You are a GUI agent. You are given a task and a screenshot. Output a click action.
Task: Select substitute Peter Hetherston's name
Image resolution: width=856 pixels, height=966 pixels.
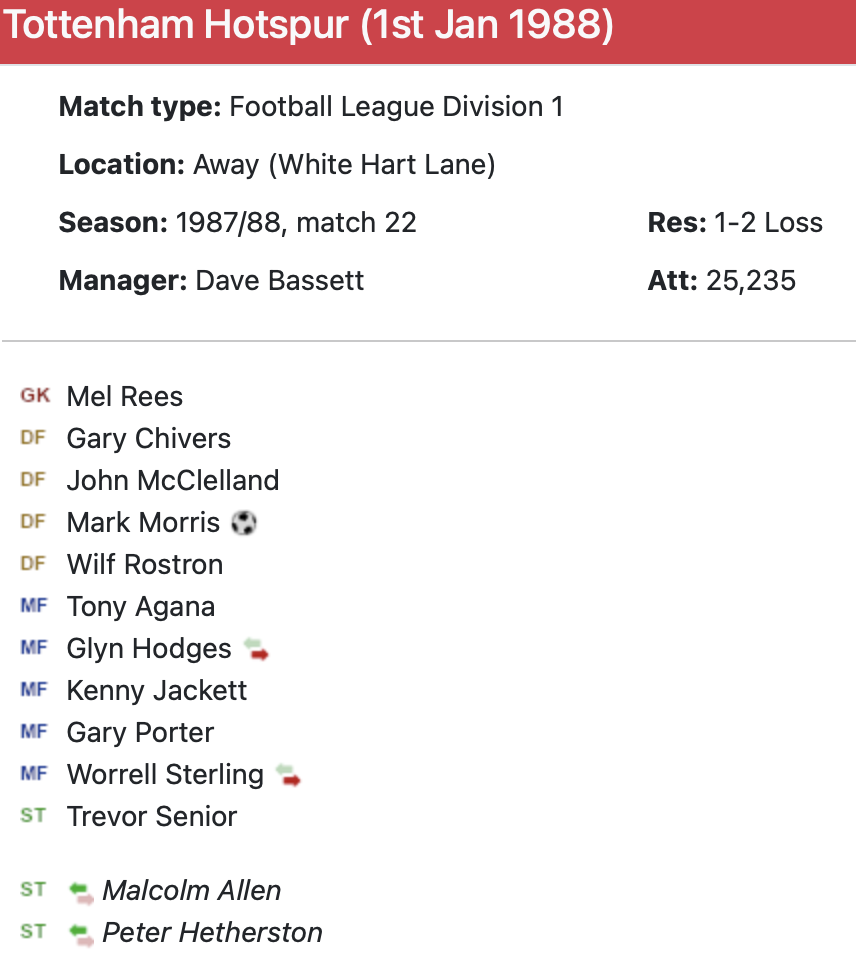coord(213,933)
